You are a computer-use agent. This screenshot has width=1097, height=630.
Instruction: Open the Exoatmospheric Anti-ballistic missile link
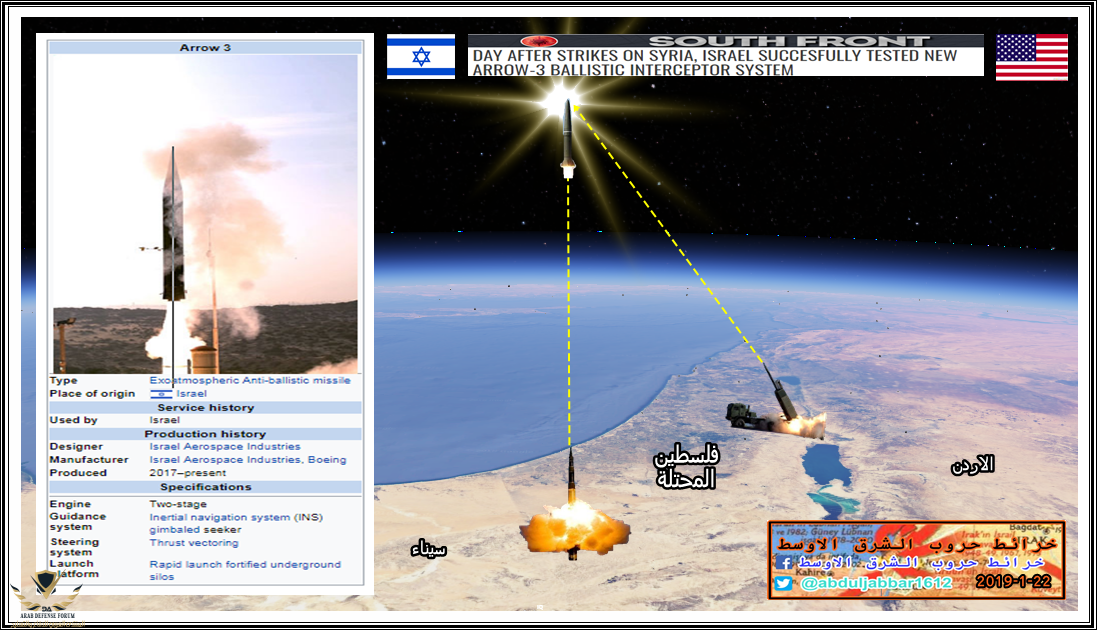click(250, 380)
